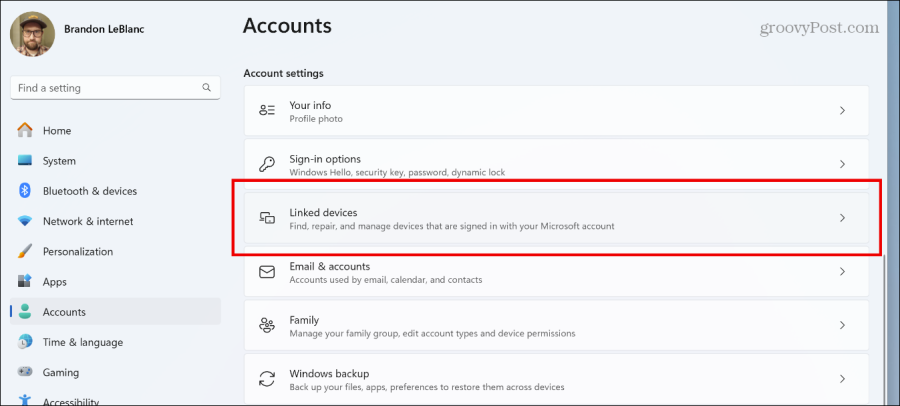
Task: Open System settings section
Action: click(x=115, y=161)
